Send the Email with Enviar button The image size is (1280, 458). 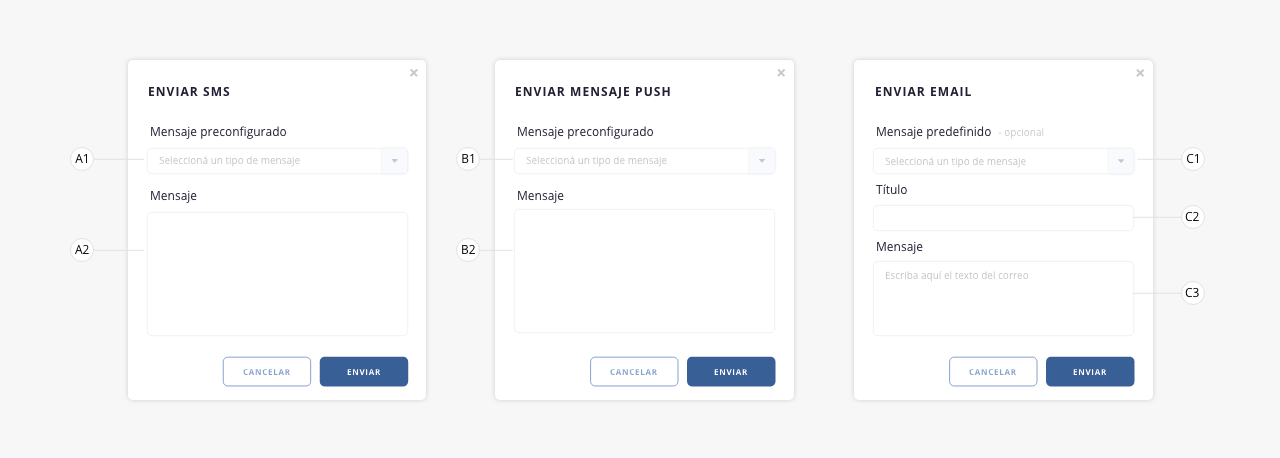[1090, 371]
